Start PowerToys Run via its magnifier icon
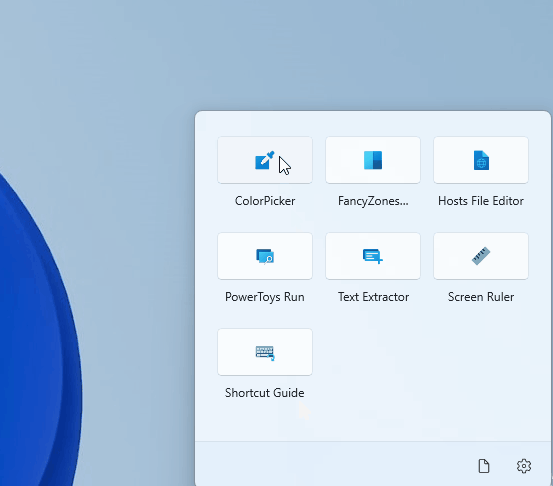The height and width of the screenshot is (486, 553). click(x=265, y=256)
